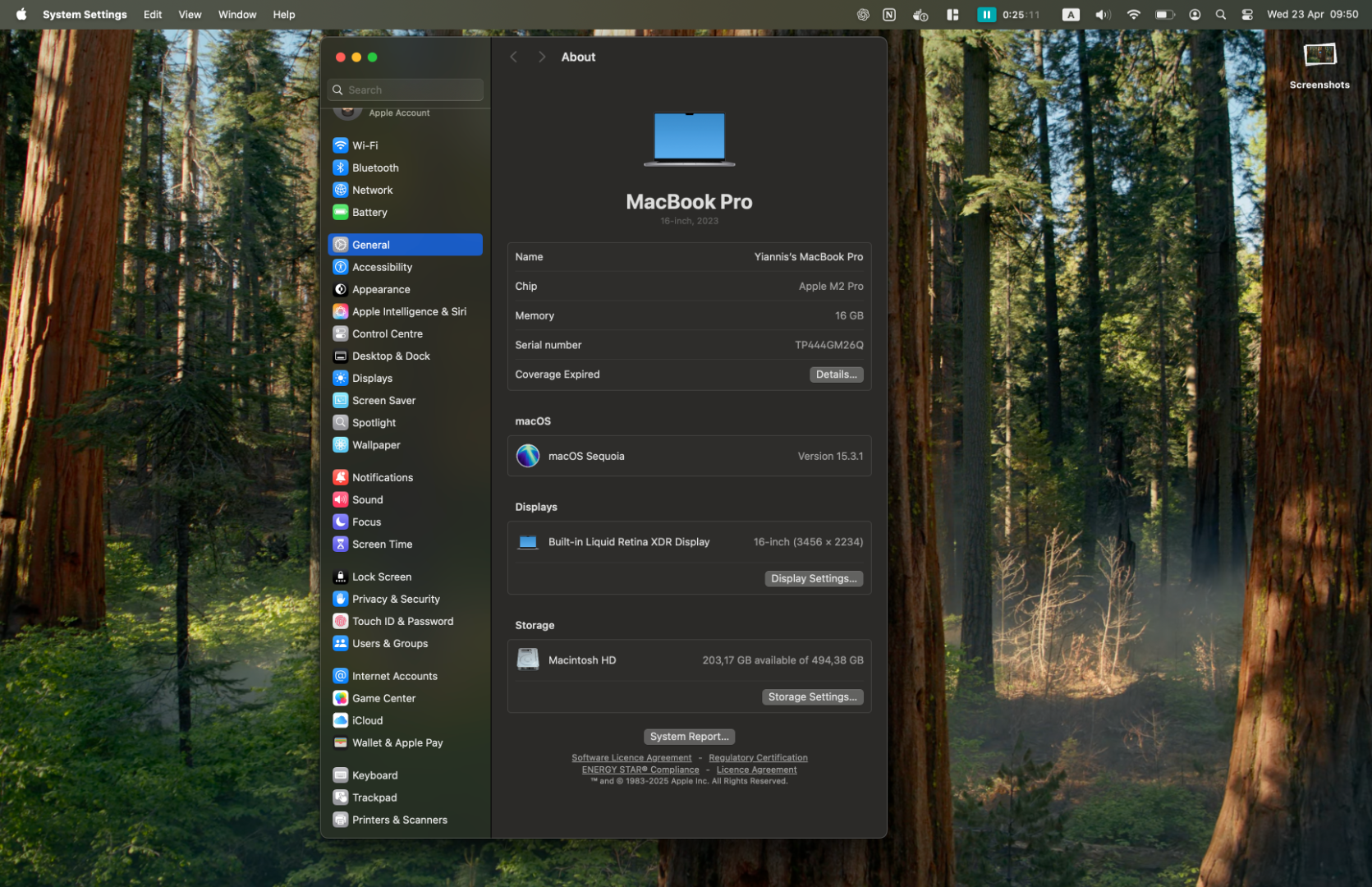Go back with the left chevron
The image size is (1372, 887).
[x=514, y=57]
